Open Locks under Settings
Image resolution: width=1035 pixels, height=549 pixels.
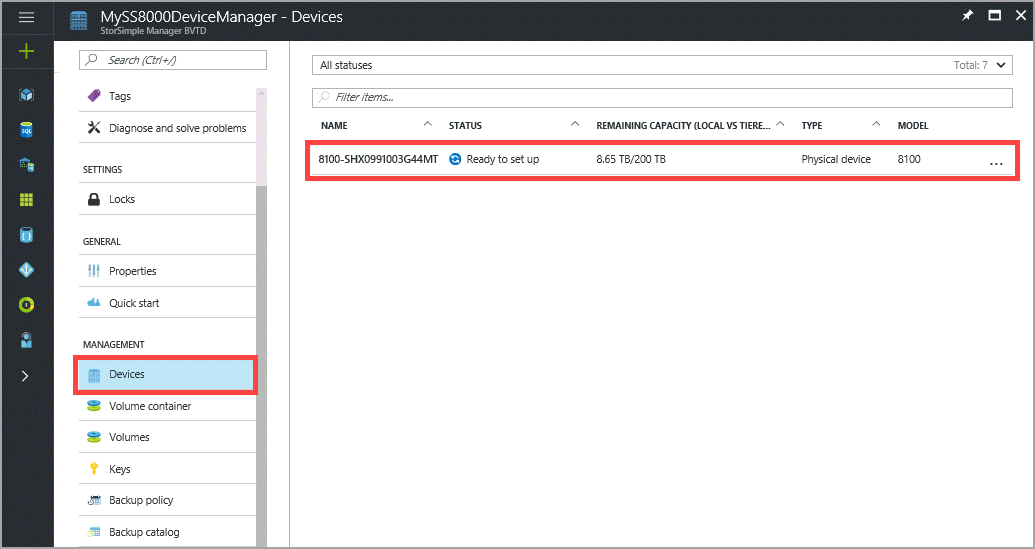coord(168,199)
